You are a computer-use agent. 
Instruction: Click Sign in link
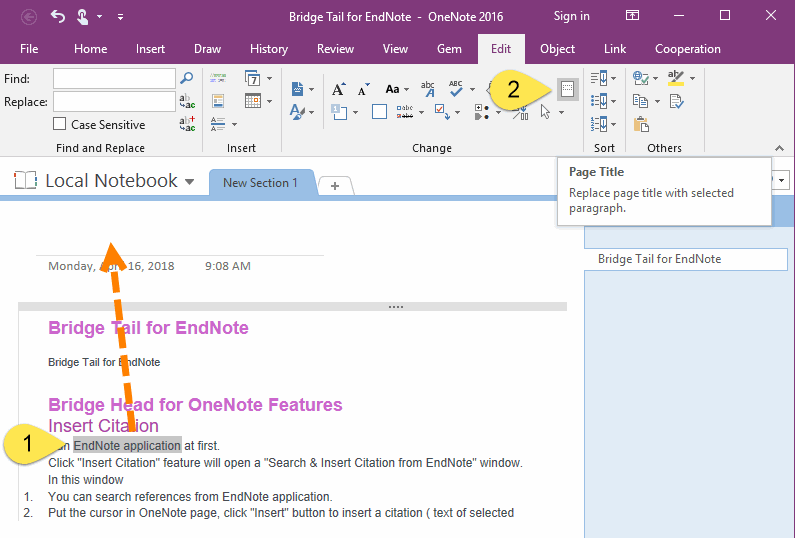point(571,16)
